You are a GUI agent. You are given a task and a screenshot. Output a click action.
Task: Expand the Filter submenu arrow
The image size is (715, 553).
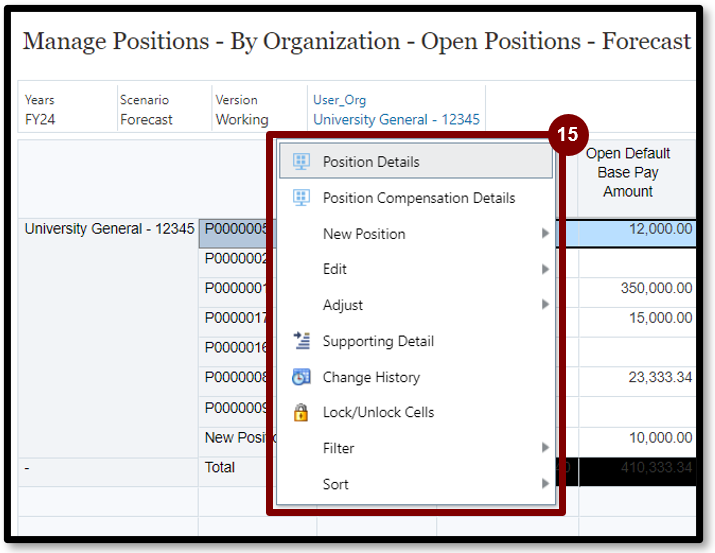(545, 448)
